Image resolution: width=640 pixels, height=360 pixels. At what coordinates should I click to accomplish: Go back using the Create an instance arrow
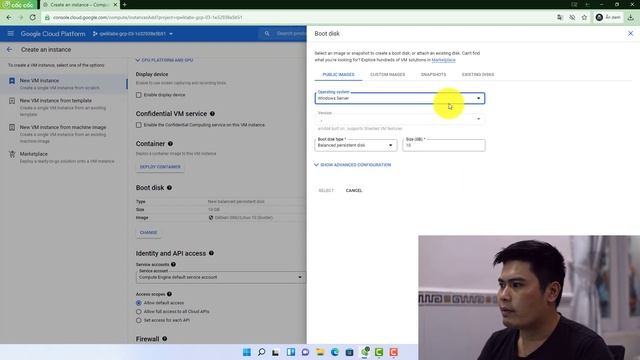click(9, 49)
